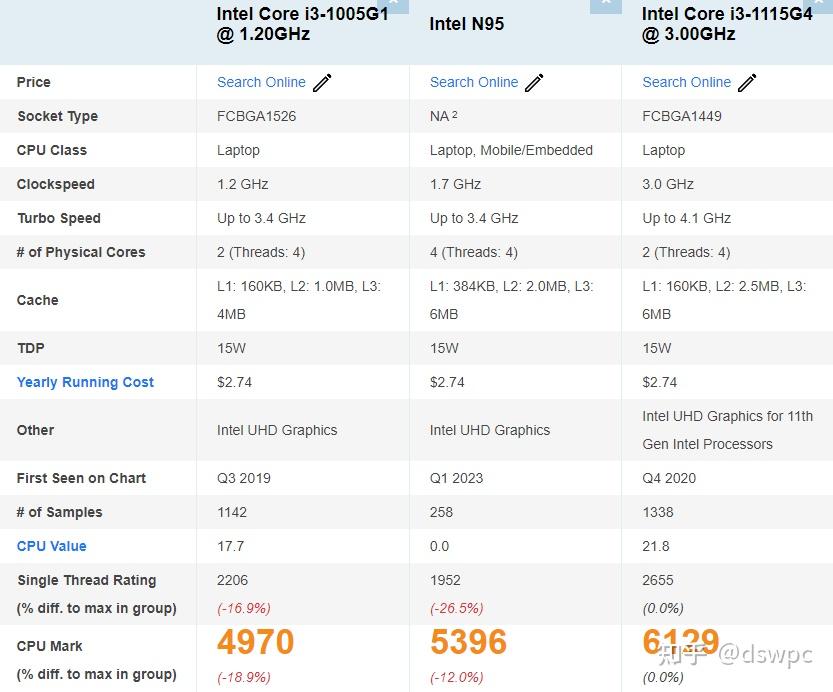Open Search Online under the Intel N95 column
The width and height of the screenshot is (833, 692).
click(x=473, y=82)
